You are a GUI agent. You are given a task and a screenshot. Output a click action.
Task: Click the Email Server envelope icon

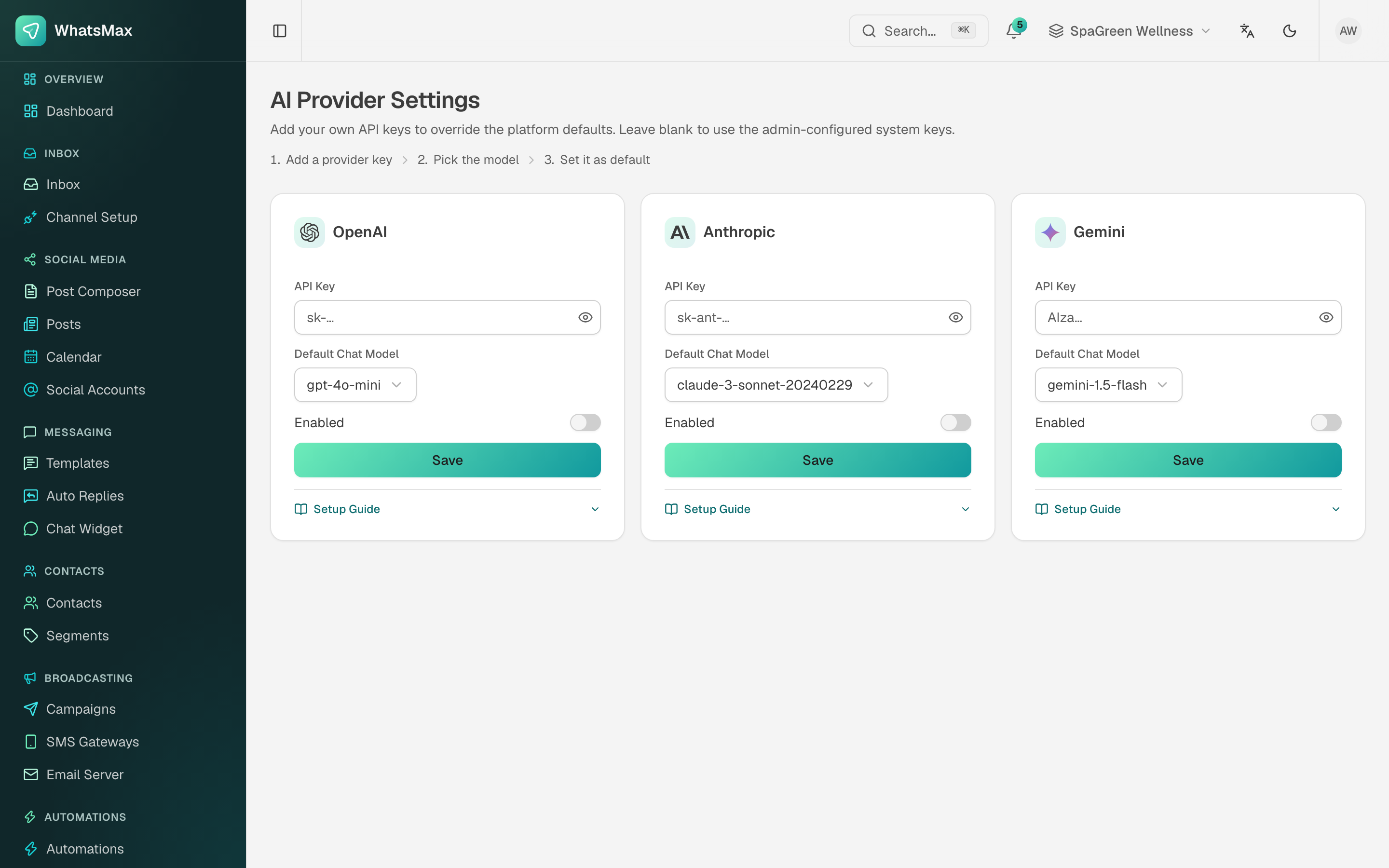pos(30,774)
